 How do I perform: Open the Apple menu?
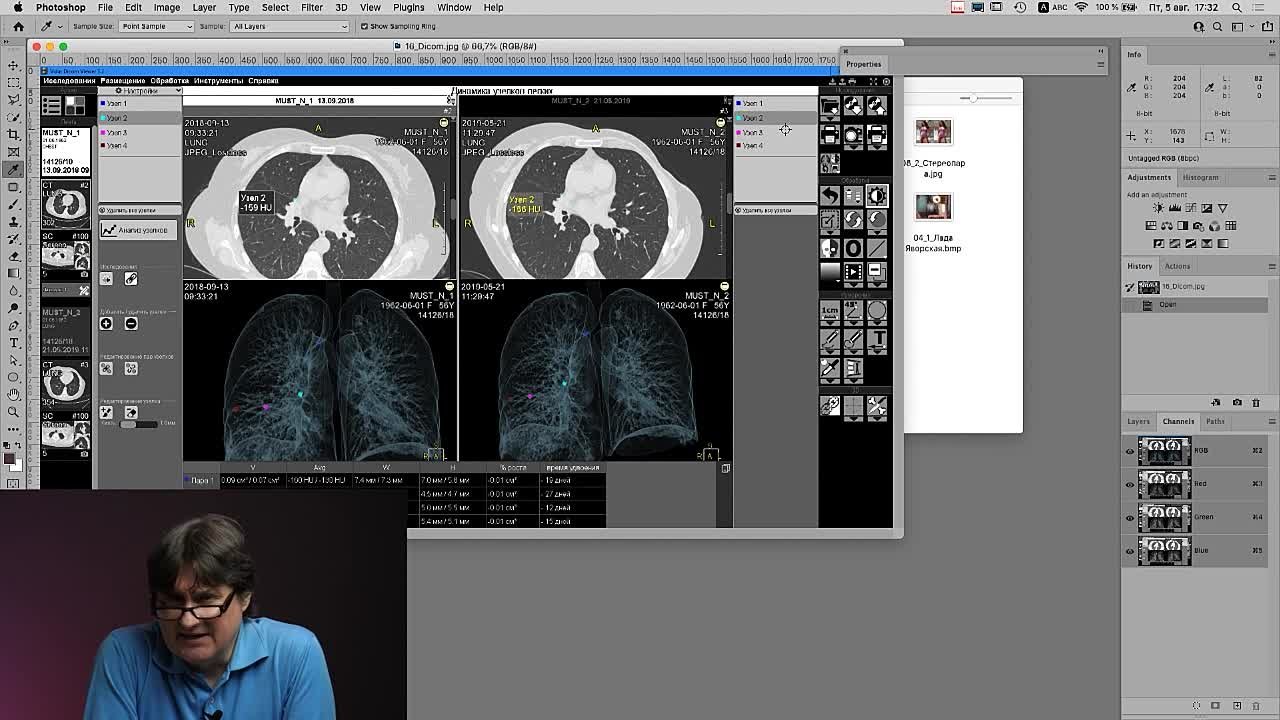pyautogui.click(x=18, y=7)
